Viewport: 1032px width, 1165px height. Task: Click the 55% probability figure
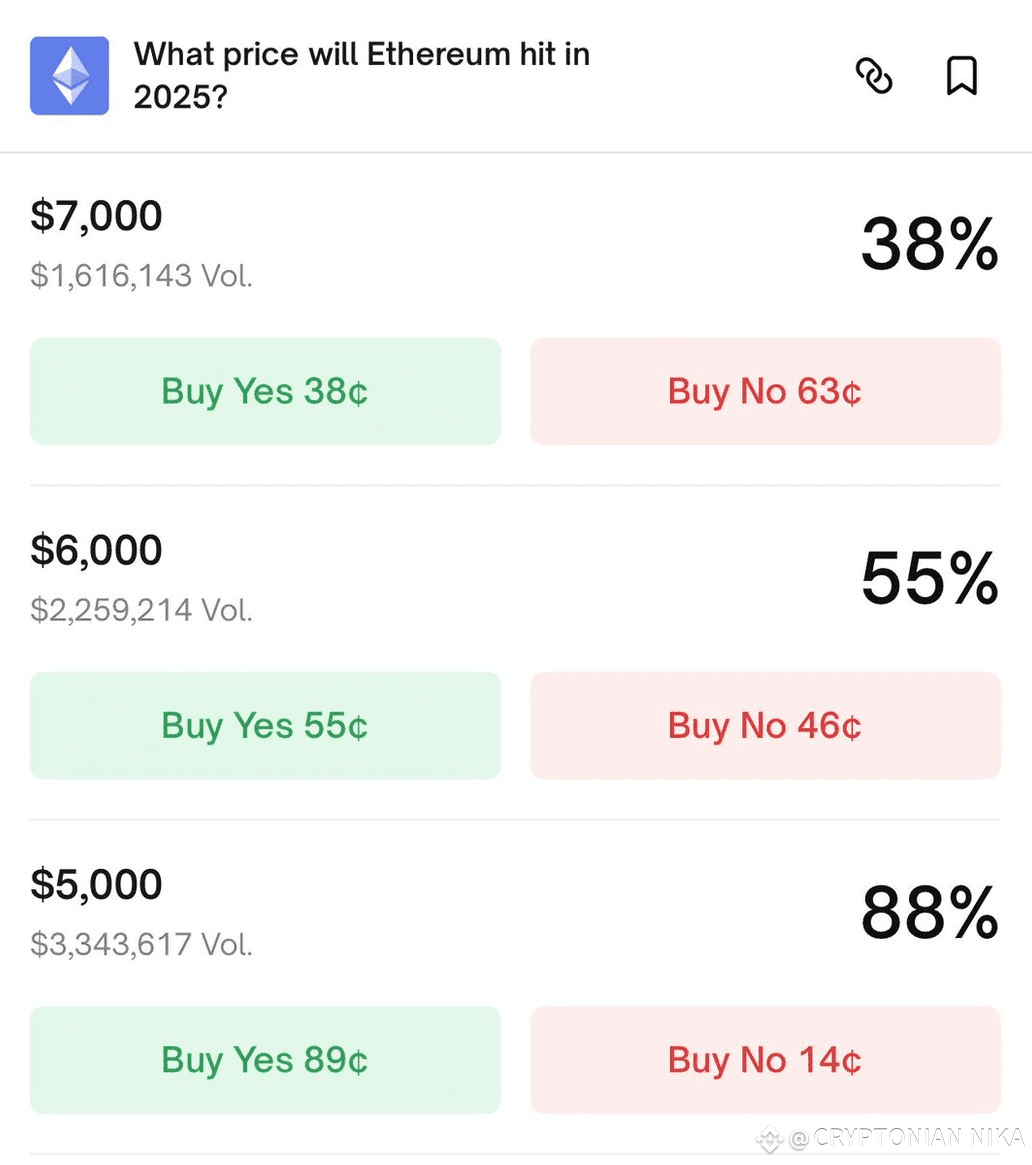(x=929, y=578)
